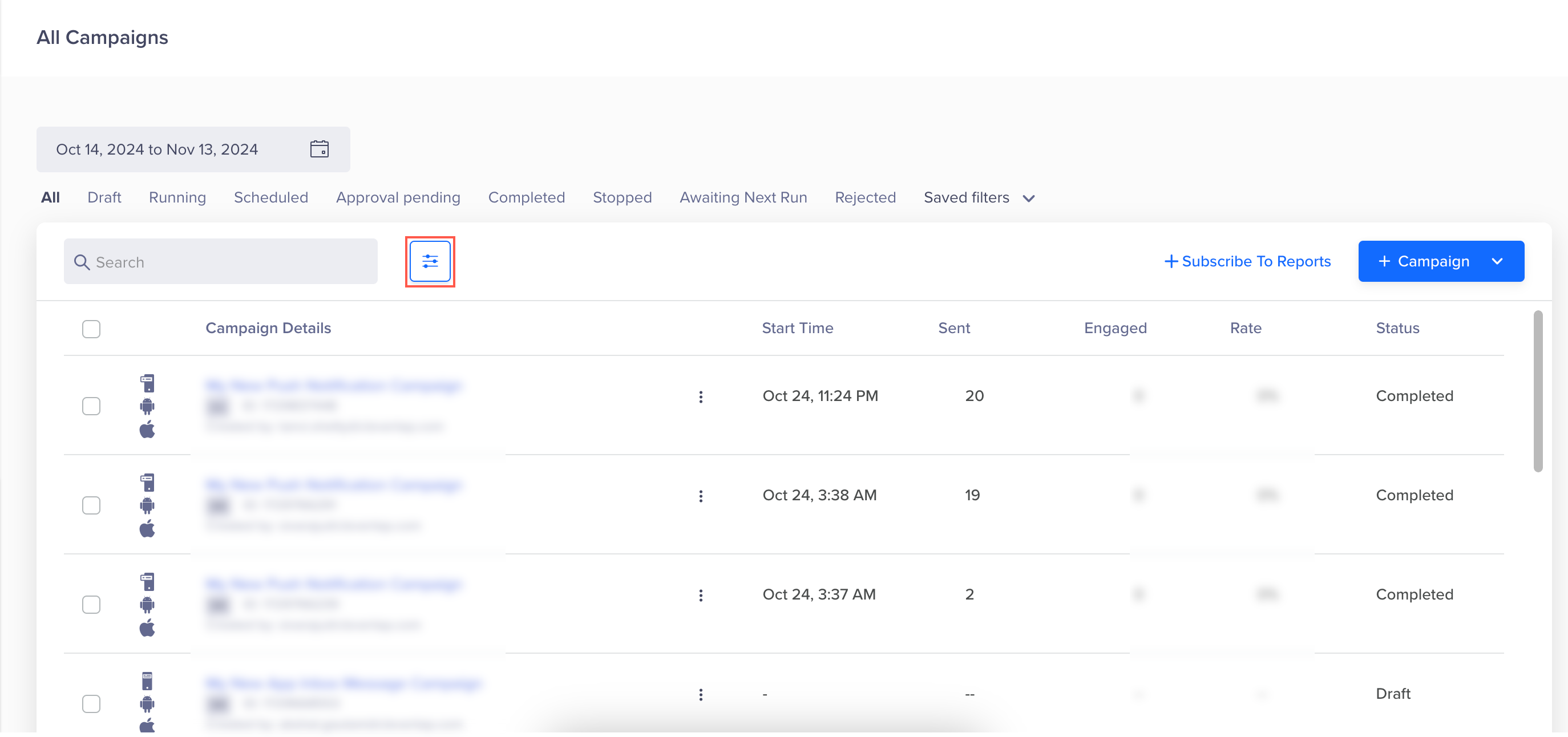Toggle the select-all campaigns checkbox
The image size is (1568, 737).
pyautogui.click(x=91, y=329)
